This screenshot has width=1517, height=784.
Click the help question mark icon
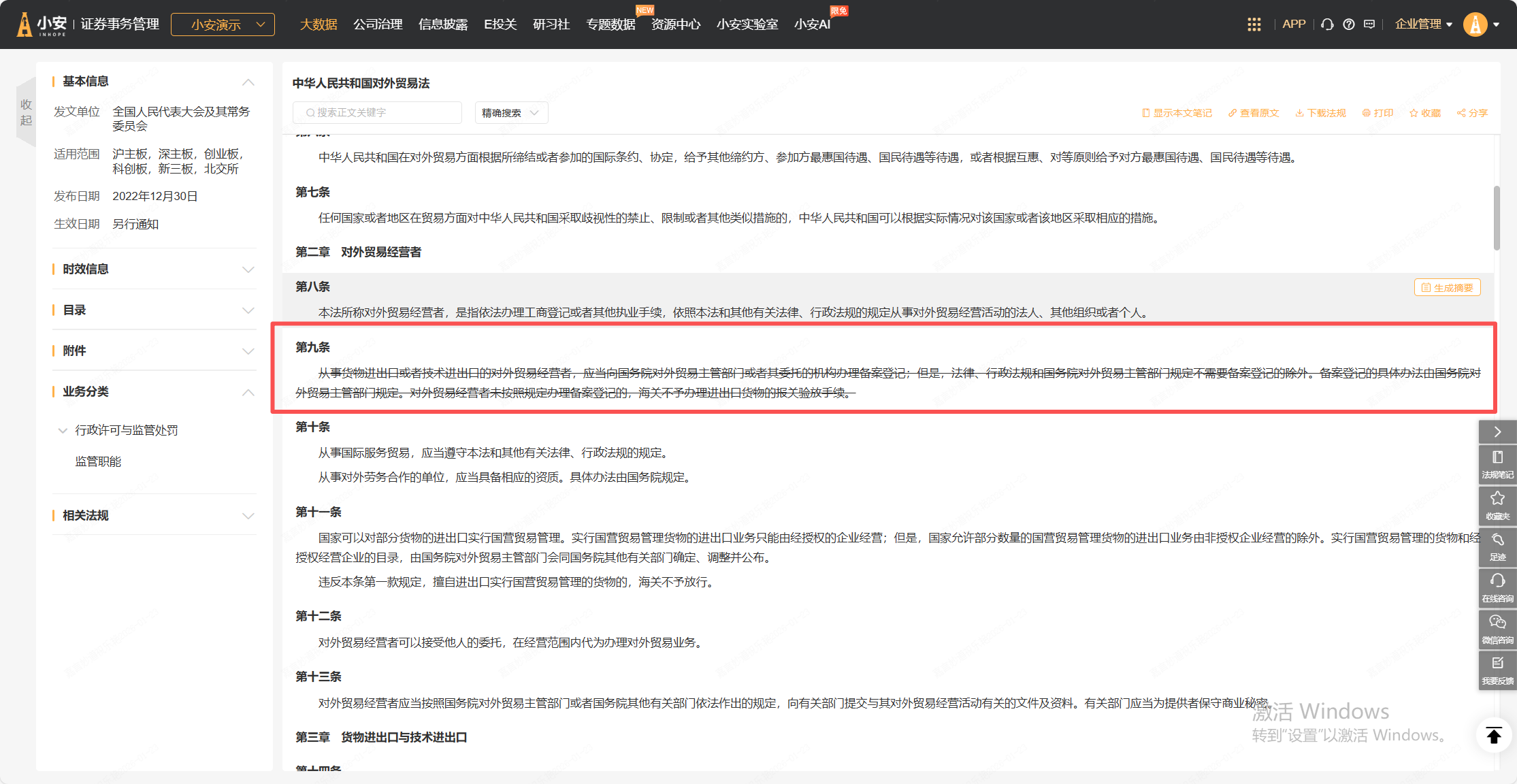pos(1348,24)
